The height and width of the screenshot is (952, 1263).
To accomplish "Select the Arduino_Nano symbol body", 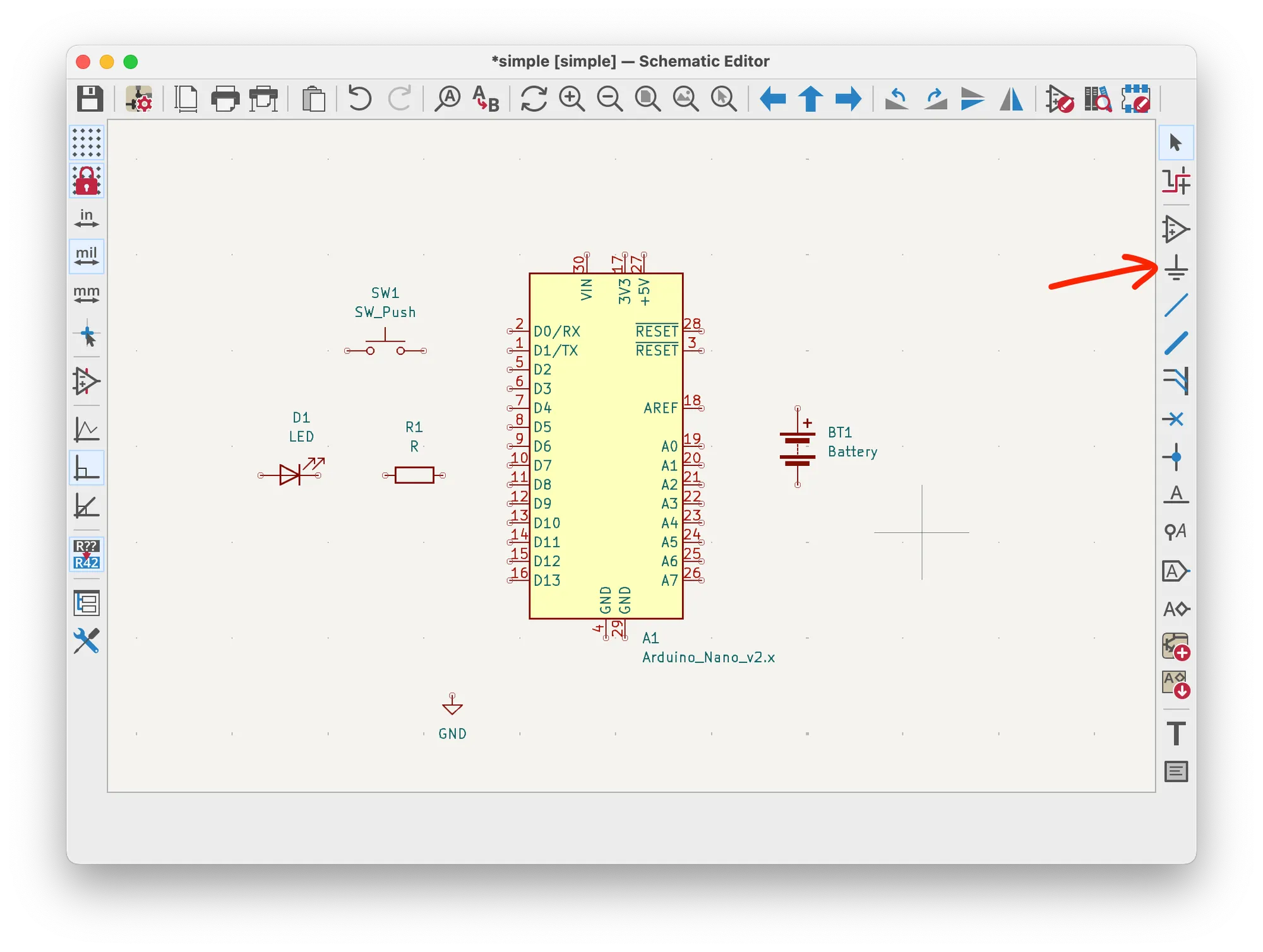I will [606, 446].
